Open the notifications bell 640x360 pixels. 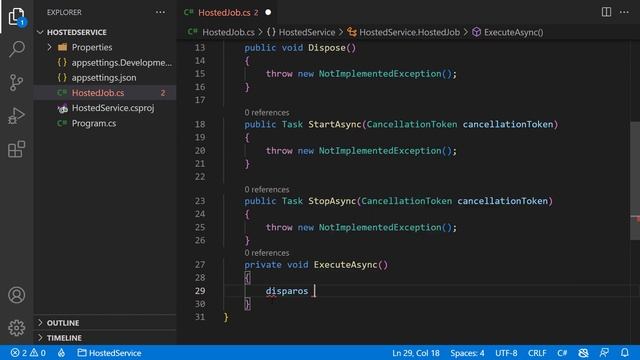(624, 353)
